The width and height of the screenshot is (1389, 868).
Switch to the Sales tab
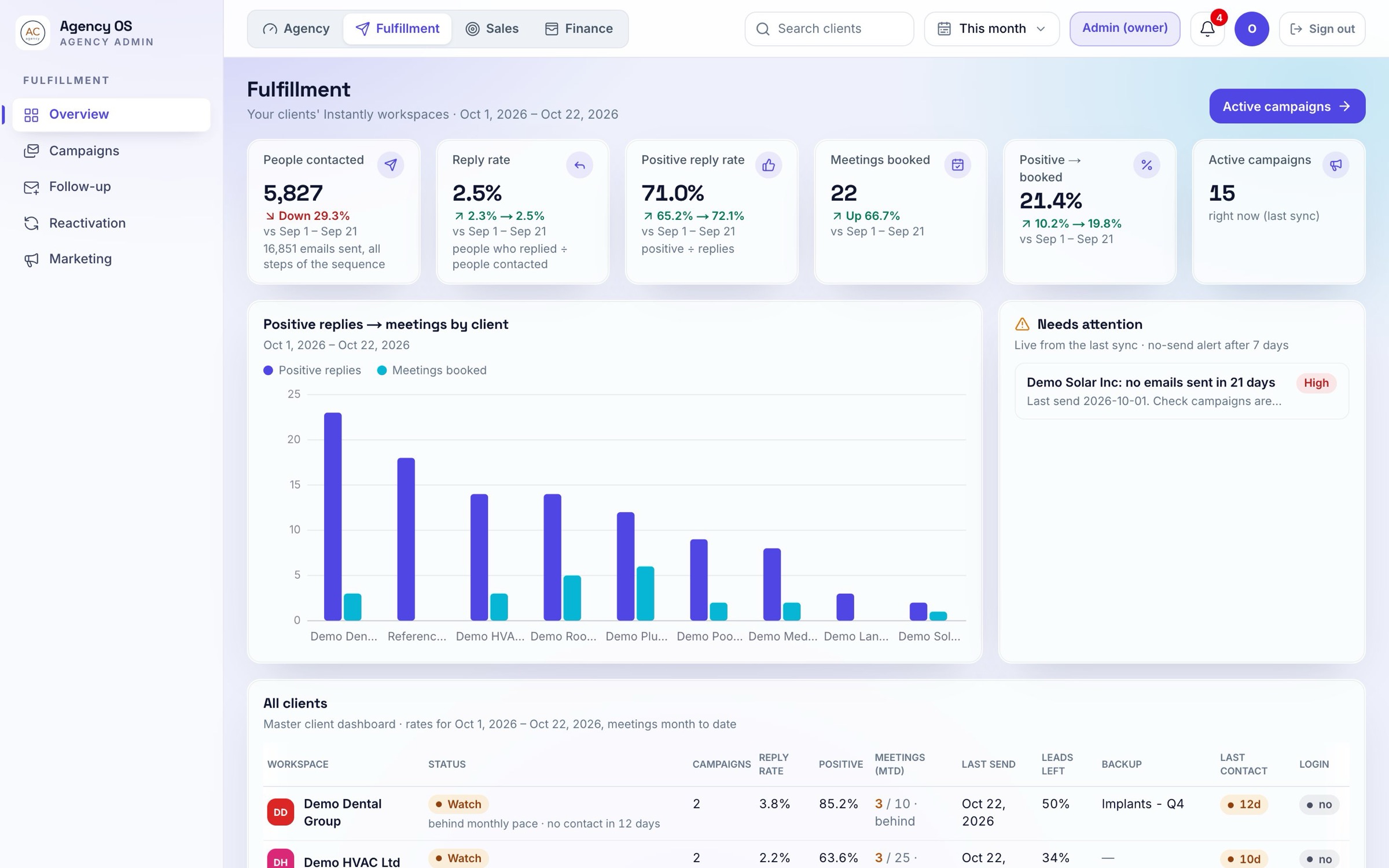click(492, 29)
